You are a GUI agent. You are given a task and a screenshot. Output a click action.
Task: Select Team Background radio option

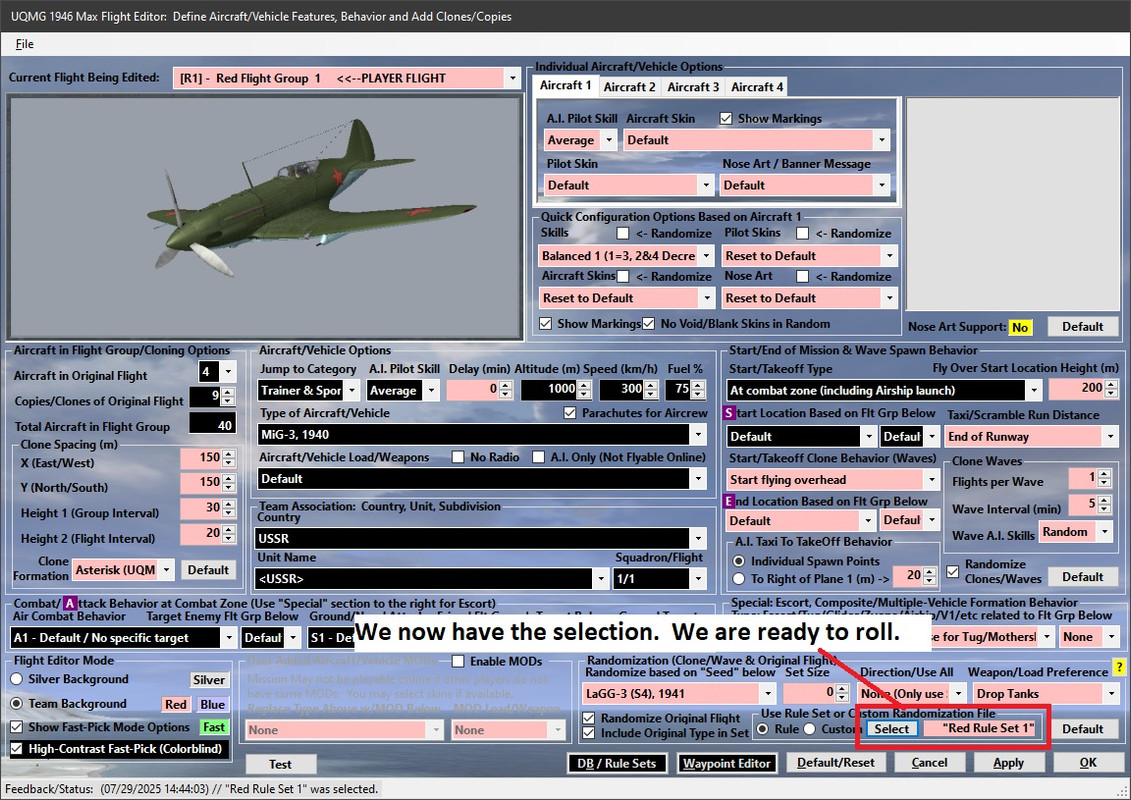[17, 703]
